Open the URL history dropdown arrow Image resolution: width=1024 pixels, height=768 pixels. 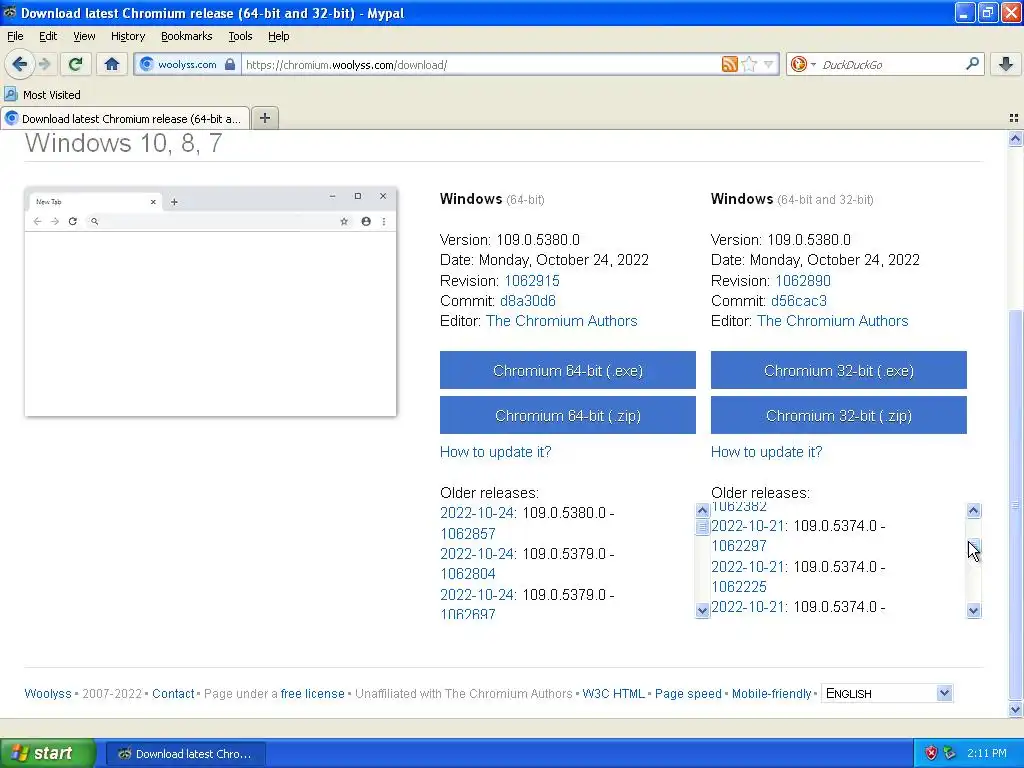pyautogui.click(x=769, y=64)
